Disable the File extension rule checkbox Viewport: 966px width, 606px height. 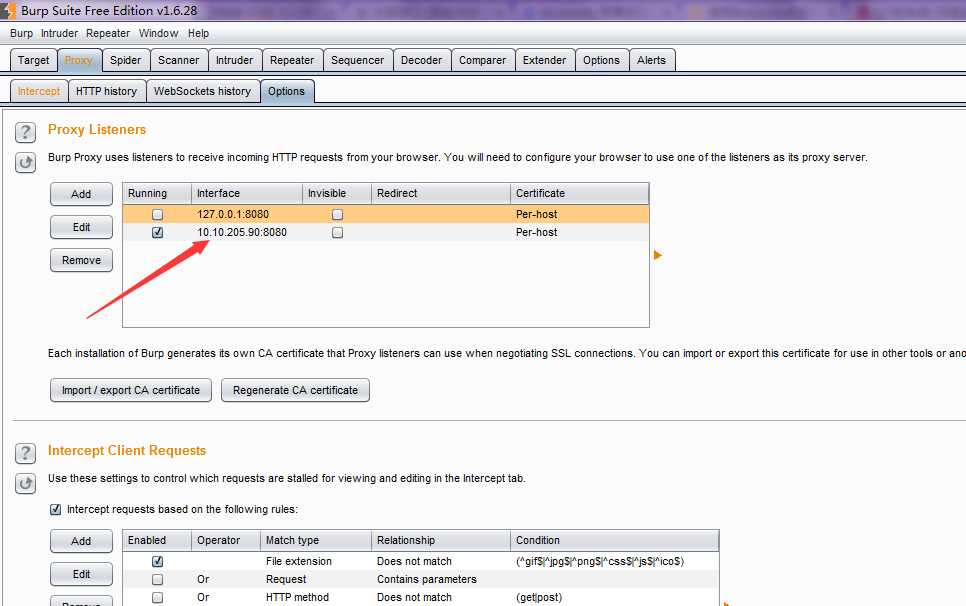tap(158, 561)
